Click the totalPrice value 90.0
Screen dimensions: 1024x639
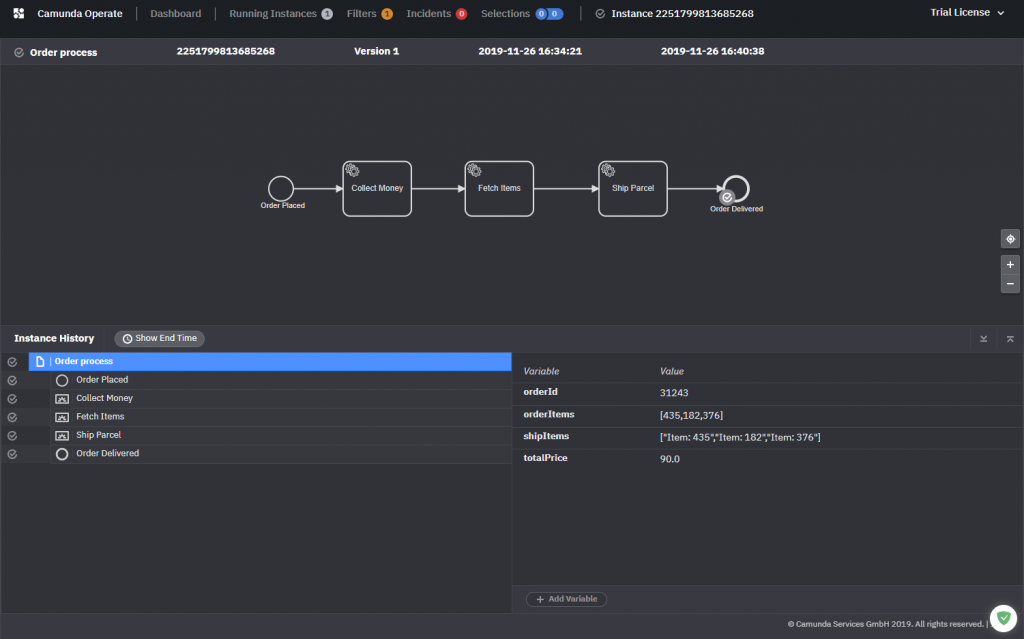[669, 459]
